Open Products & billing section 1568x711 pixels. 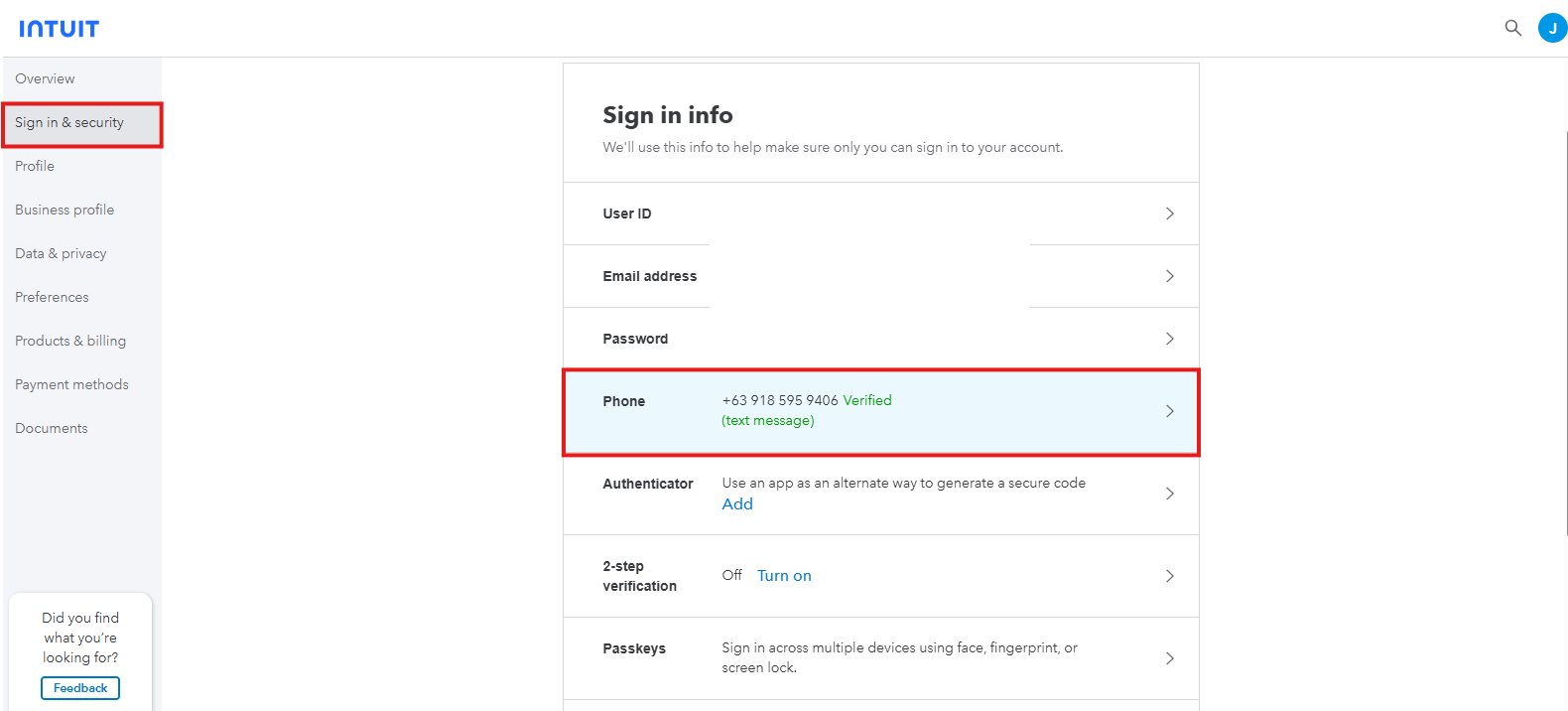[70, 342]
